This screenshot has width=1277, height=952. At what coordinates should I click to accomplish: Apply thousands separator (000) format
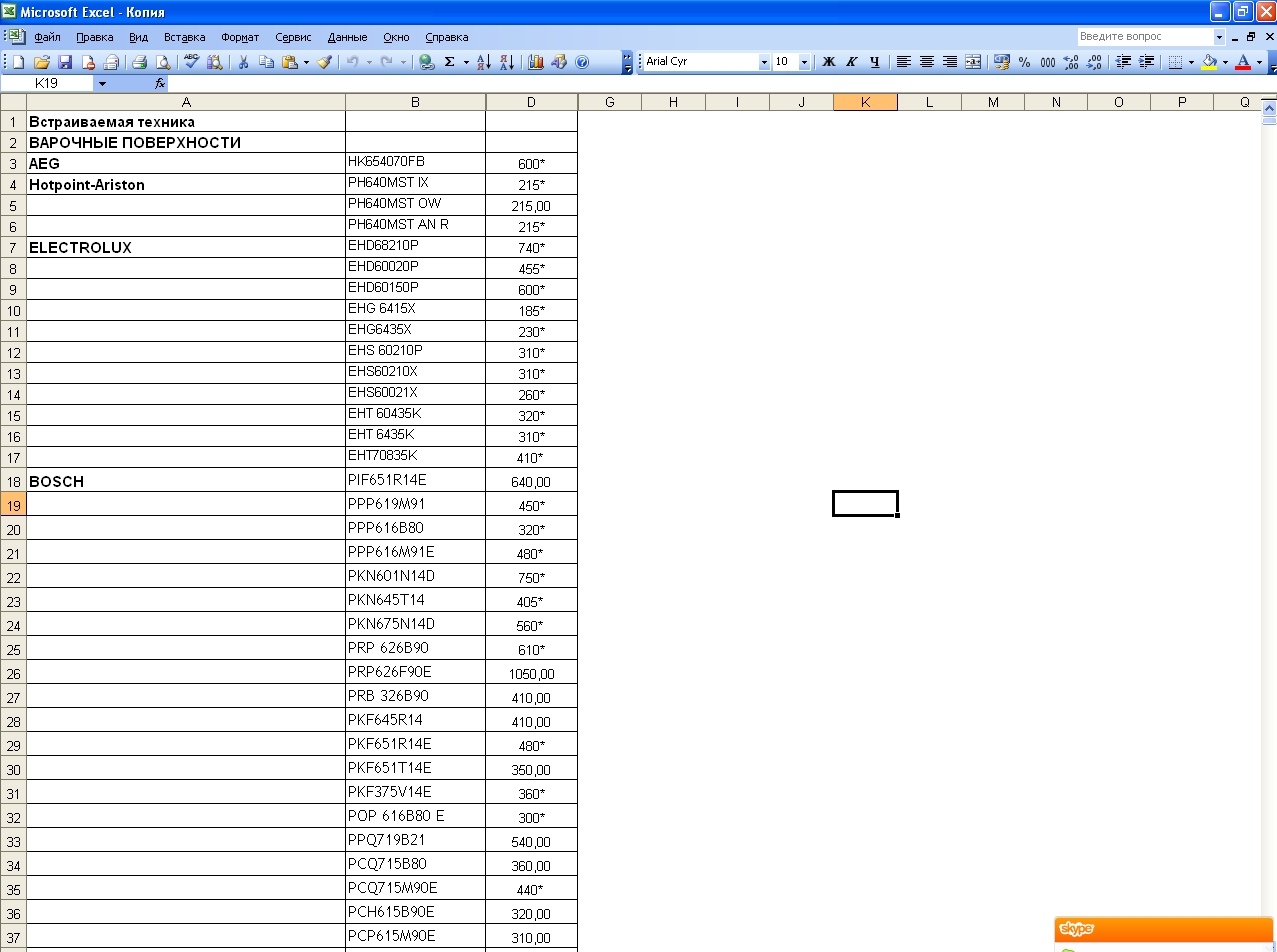pyautogui.click(x=1047, y=62)
